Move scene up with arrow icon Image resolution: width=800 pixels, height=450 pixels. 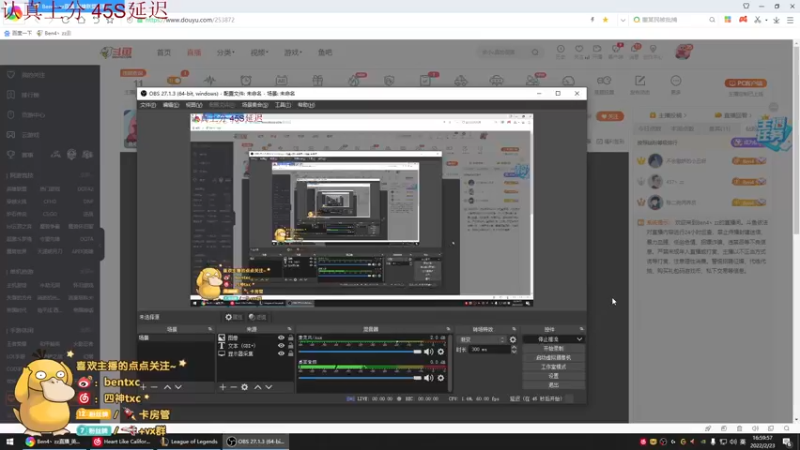coord(167,387)
